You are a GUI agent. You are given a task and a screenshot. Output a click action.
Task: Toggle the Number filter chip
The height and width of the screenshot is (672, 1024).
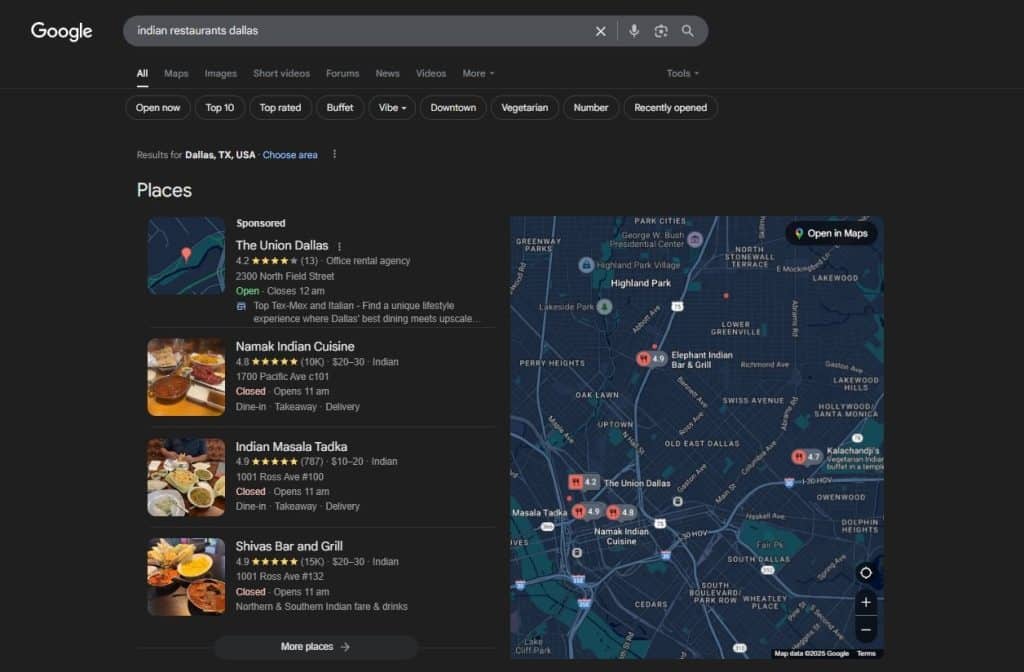click(591, 108)
